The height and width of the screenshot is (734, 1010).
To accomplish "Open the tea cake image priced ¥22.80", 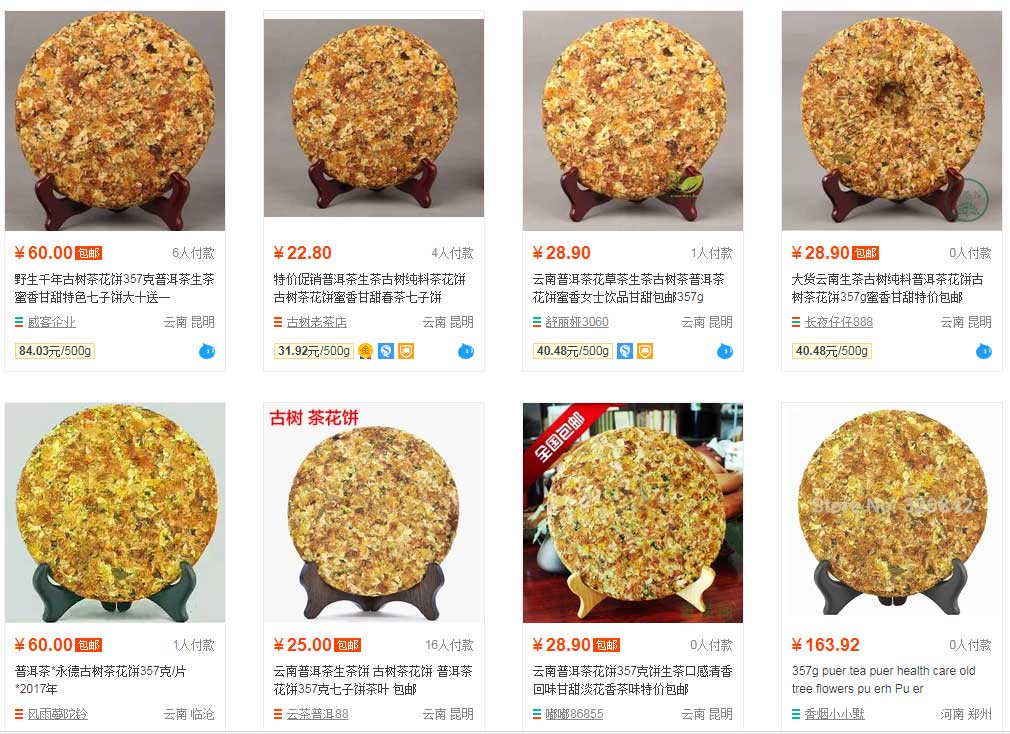I will pos(374,118).
